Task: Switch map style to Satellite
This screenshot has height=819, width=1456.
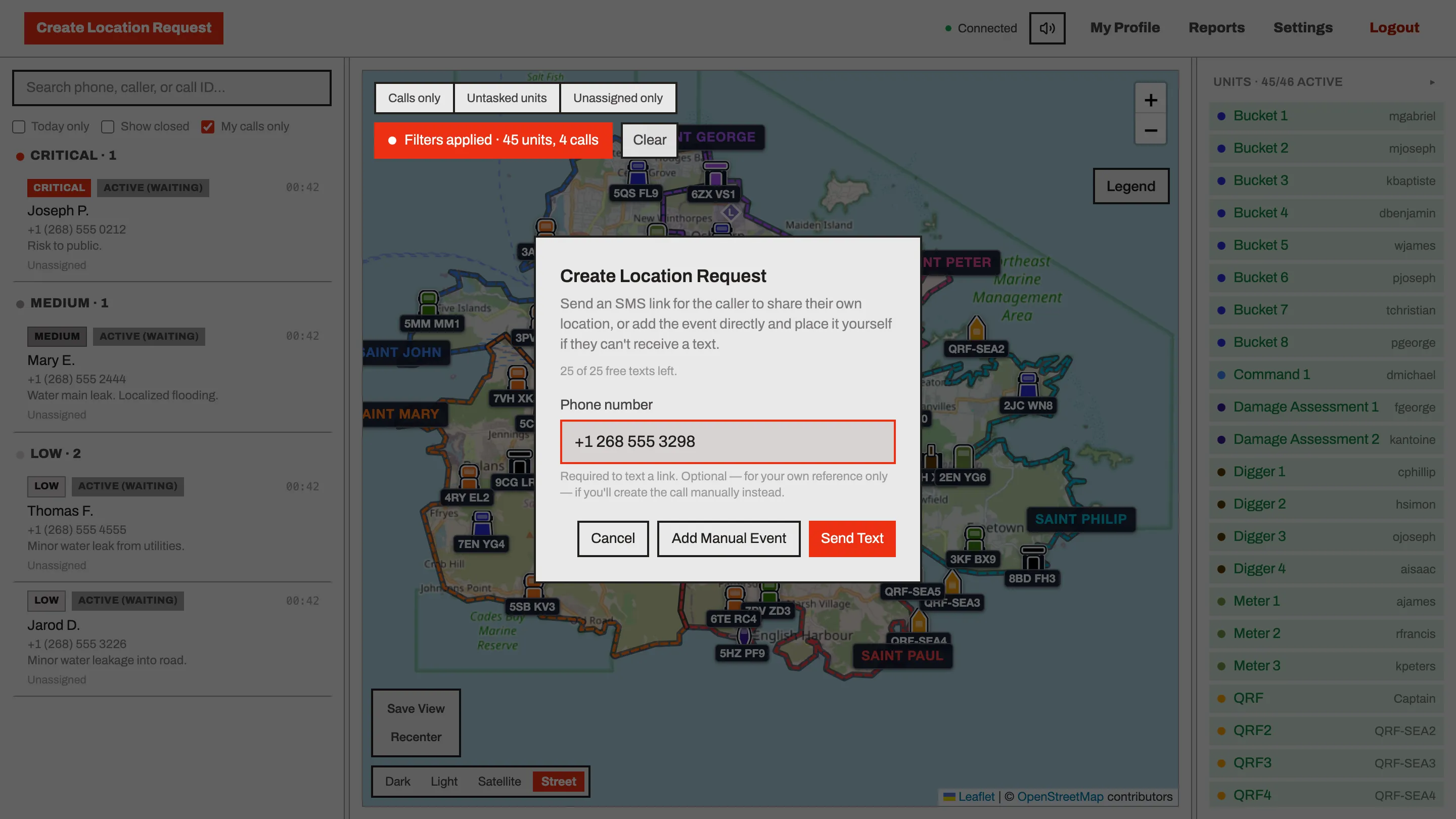Action: tap(499, 781)
